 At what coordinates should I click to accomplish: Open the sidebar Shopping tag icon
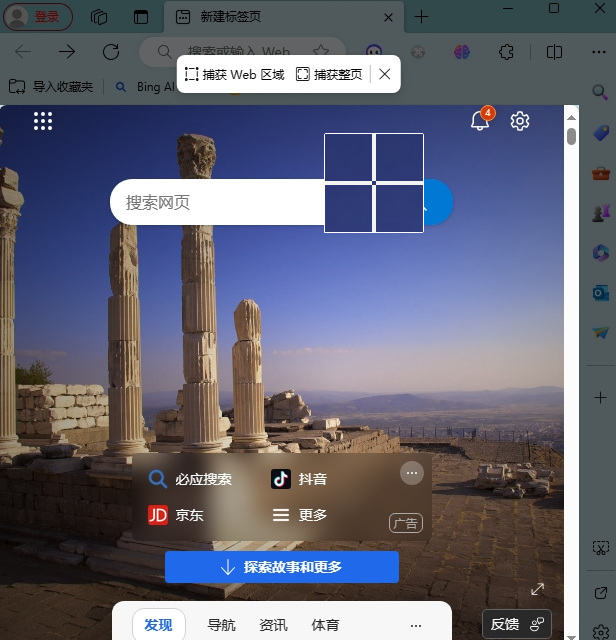(601, 133)
